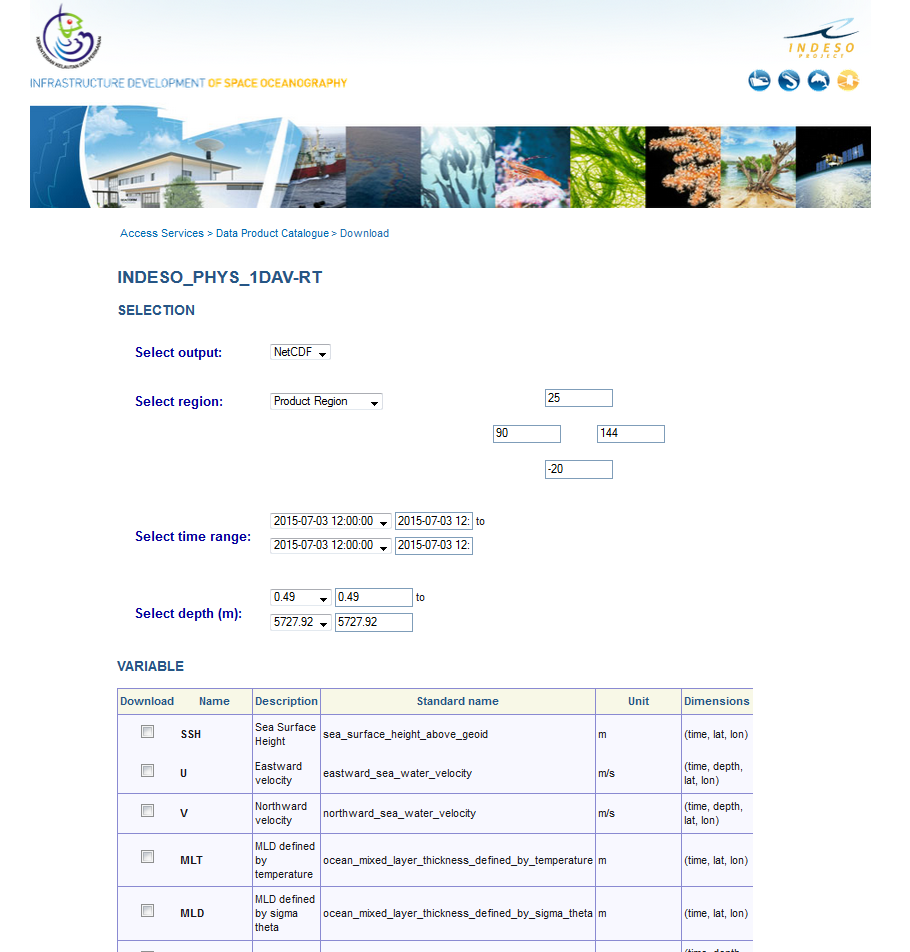This screenshot has height=952, width=910.
Task: Open the Access Services breadcrumb link
Action: [x=161, y=233]
